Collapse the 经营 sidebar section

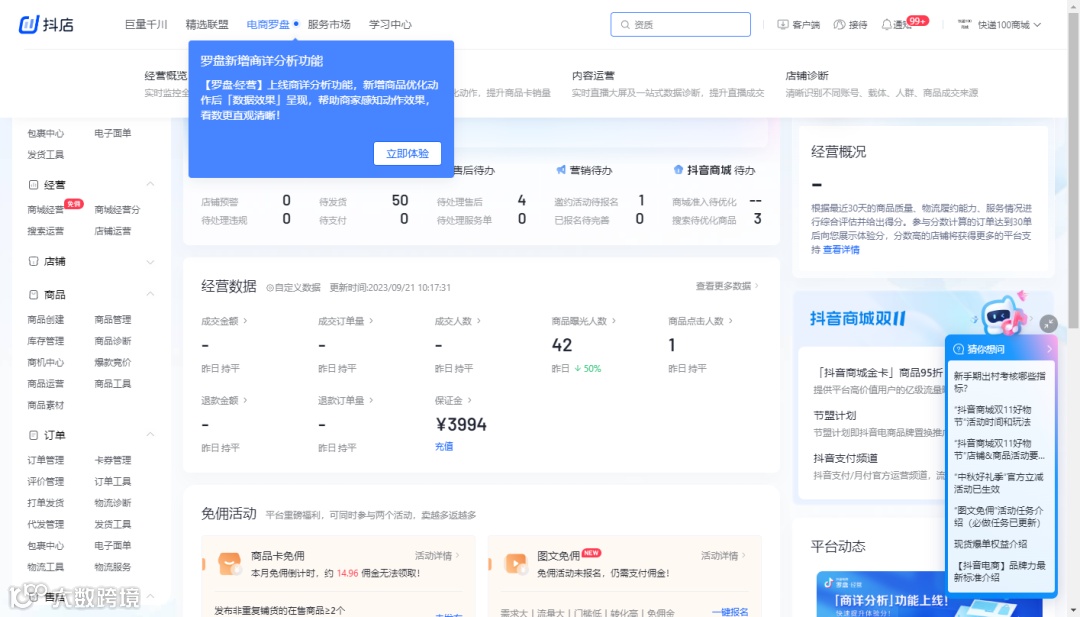click(150, 184)
